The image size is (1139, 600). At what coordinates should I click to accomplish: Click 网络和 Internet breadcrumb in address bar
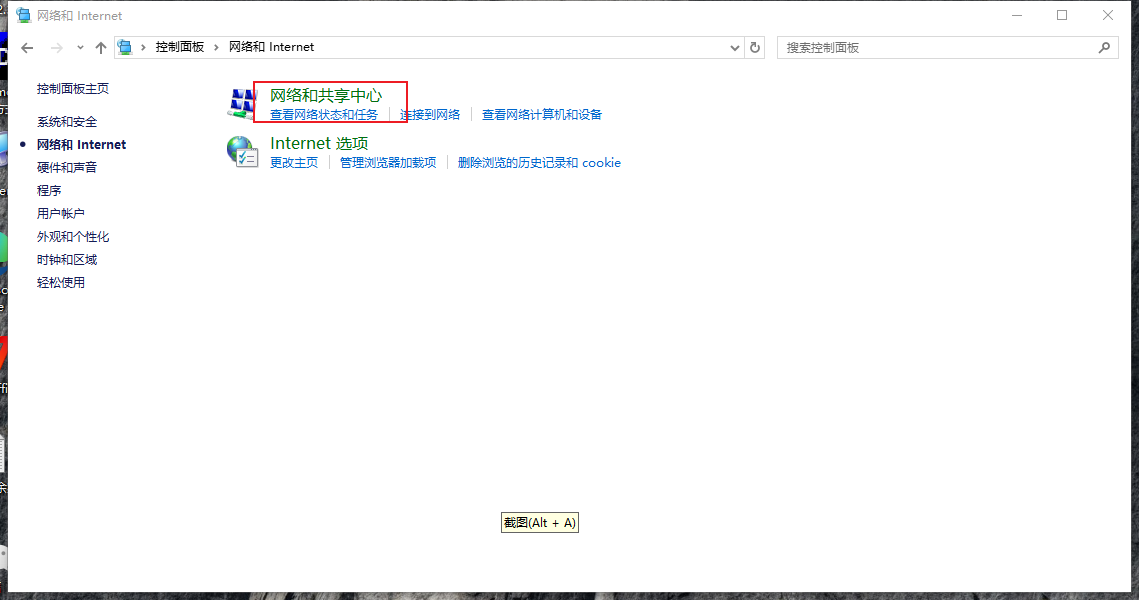coord(272,47)
